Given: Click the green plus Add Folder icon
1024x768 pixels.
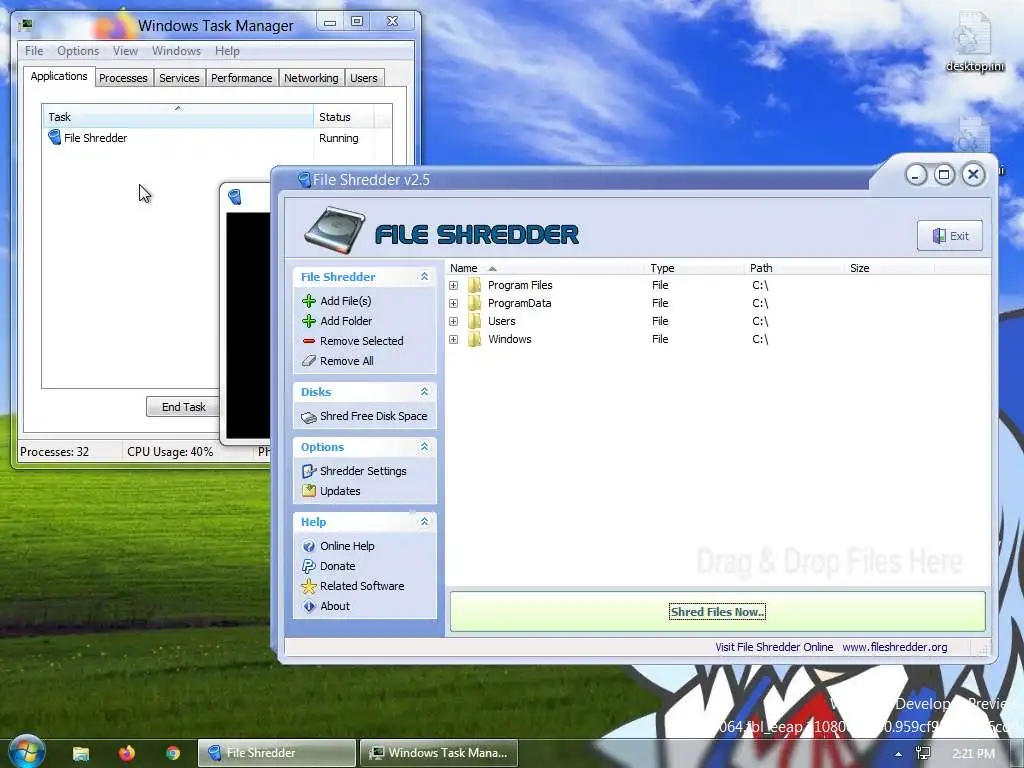Looking at the screenshot, I should click(309, 321).
